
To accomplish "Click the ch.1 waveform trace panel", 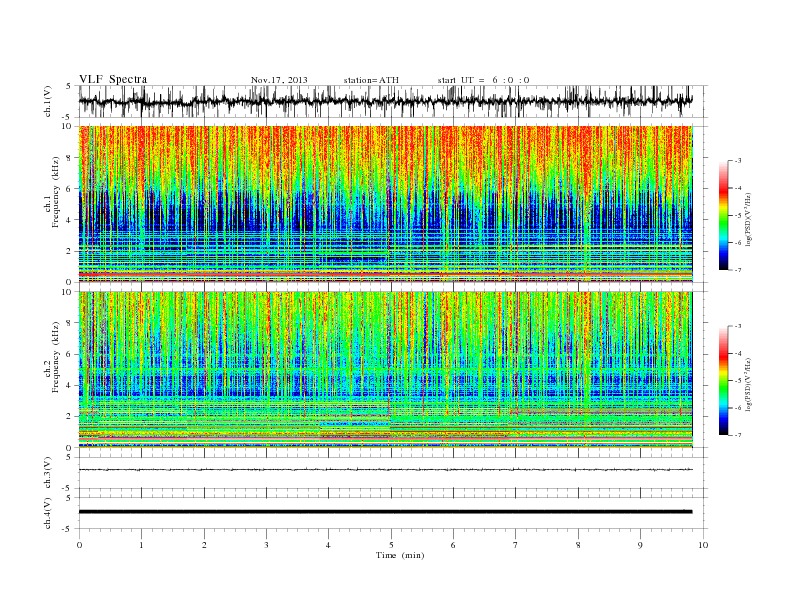I will (x=393, y=101).
